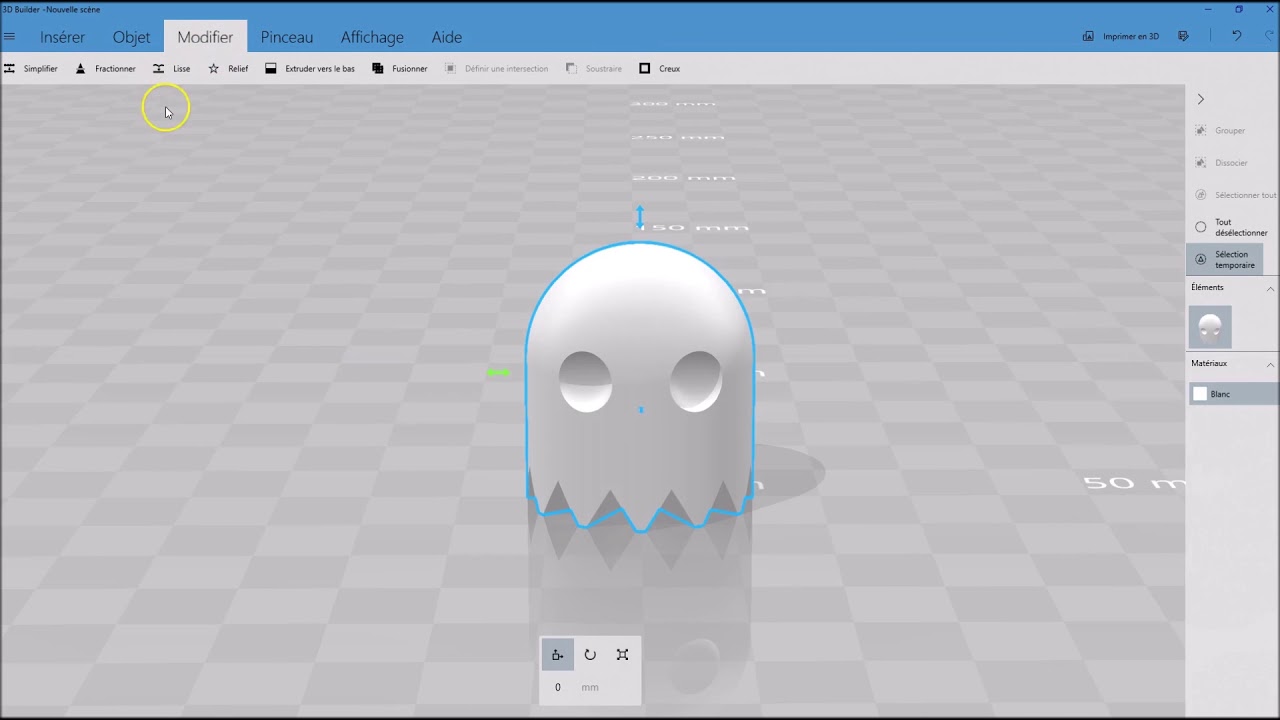Click Tout désélectionner
The image size is (1280, 720).
1232,227
